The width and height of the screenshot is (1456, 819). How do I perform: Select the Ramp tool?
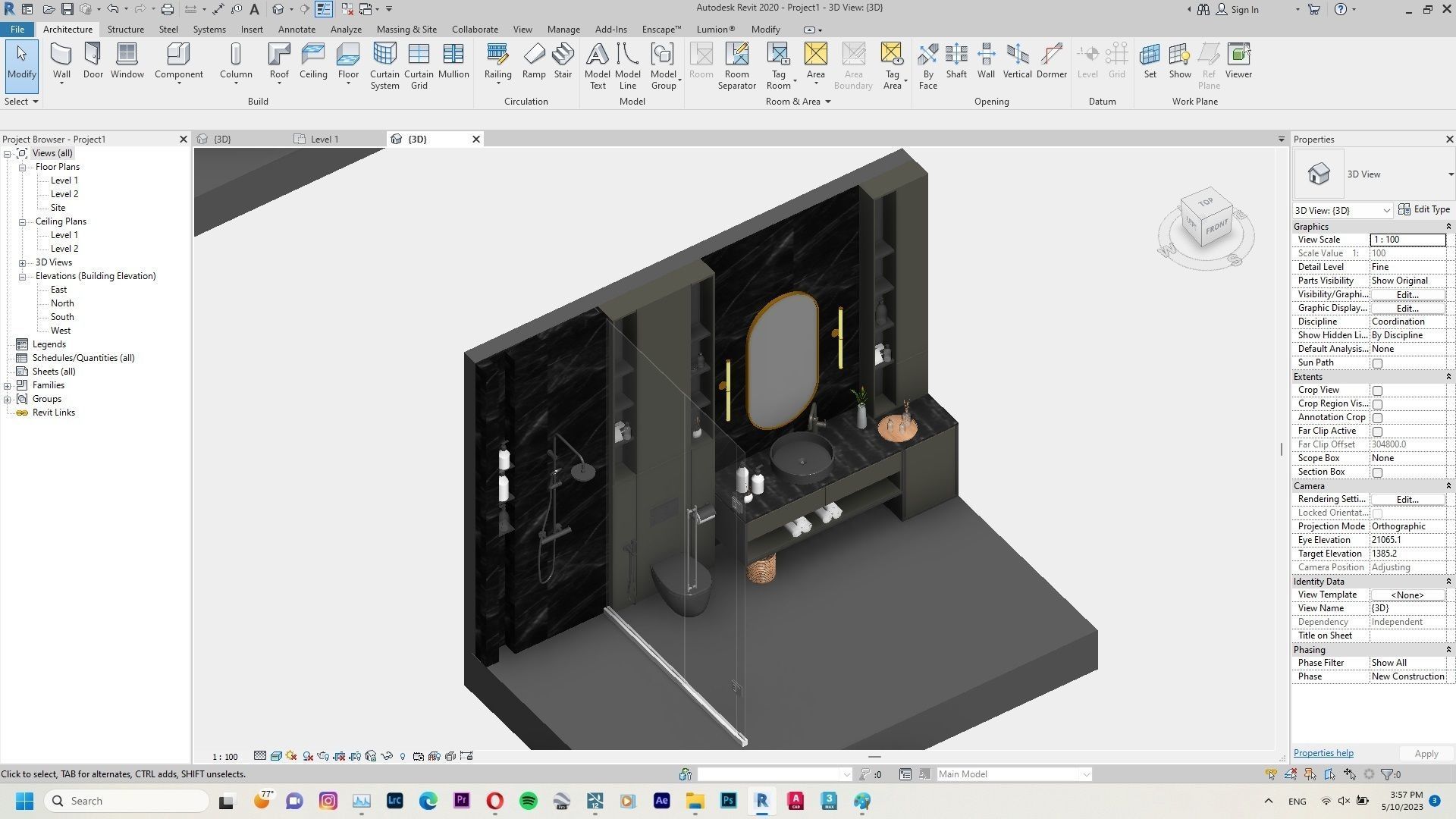tap(534, 61)
